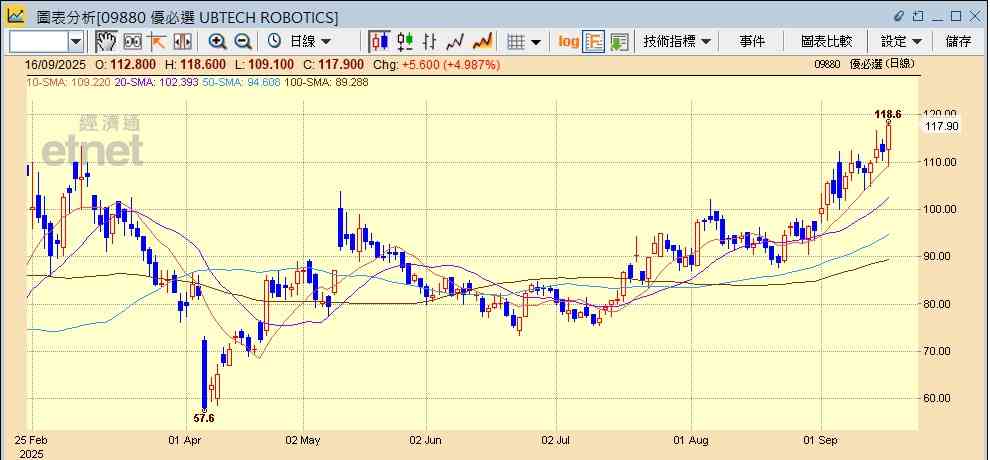
Task: Toggle the data legend panel icon
Action: (x=593, y=42)
